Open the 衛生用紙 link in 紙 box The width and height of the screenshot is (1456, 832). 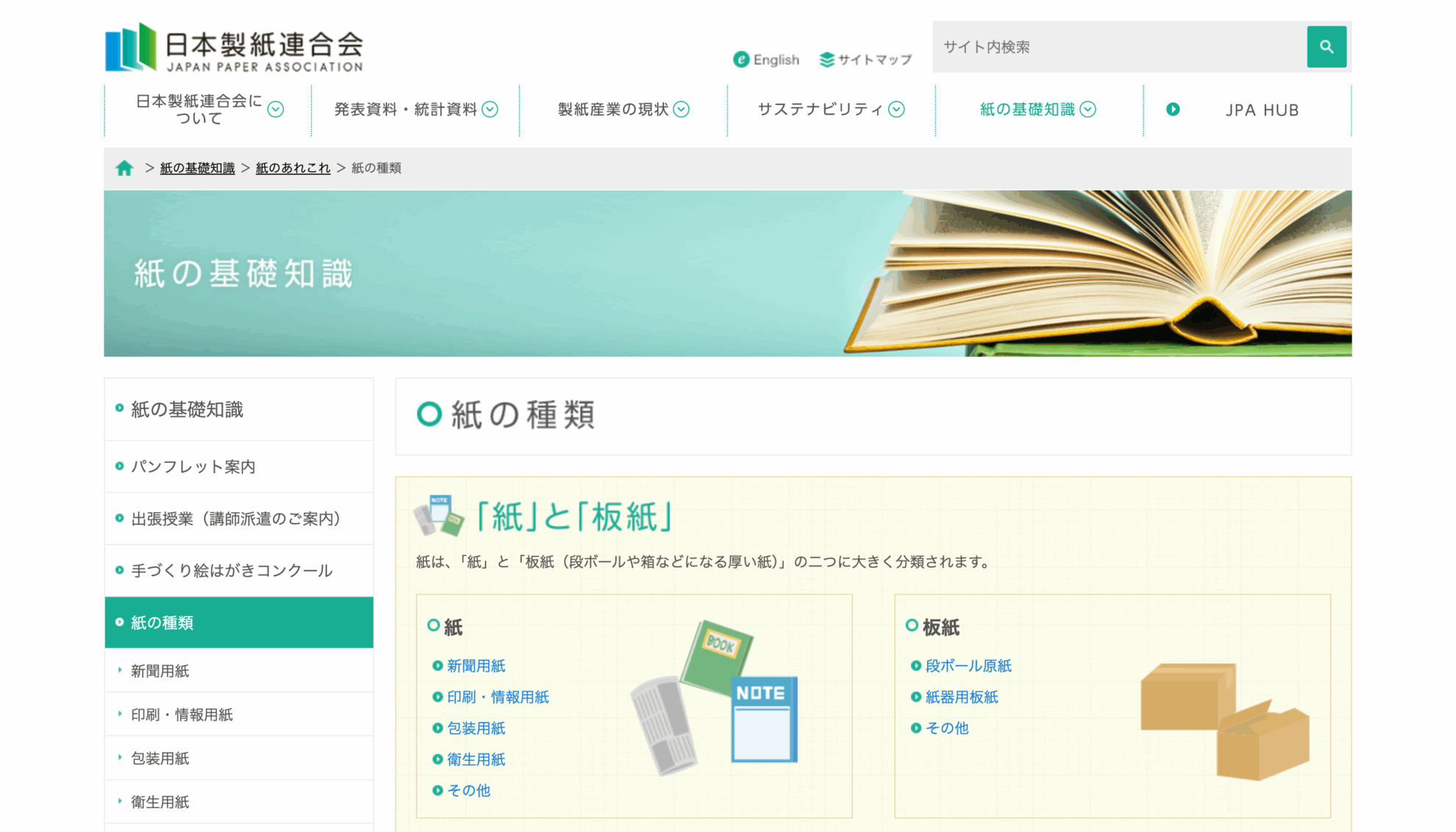click(x=476, y=760)
